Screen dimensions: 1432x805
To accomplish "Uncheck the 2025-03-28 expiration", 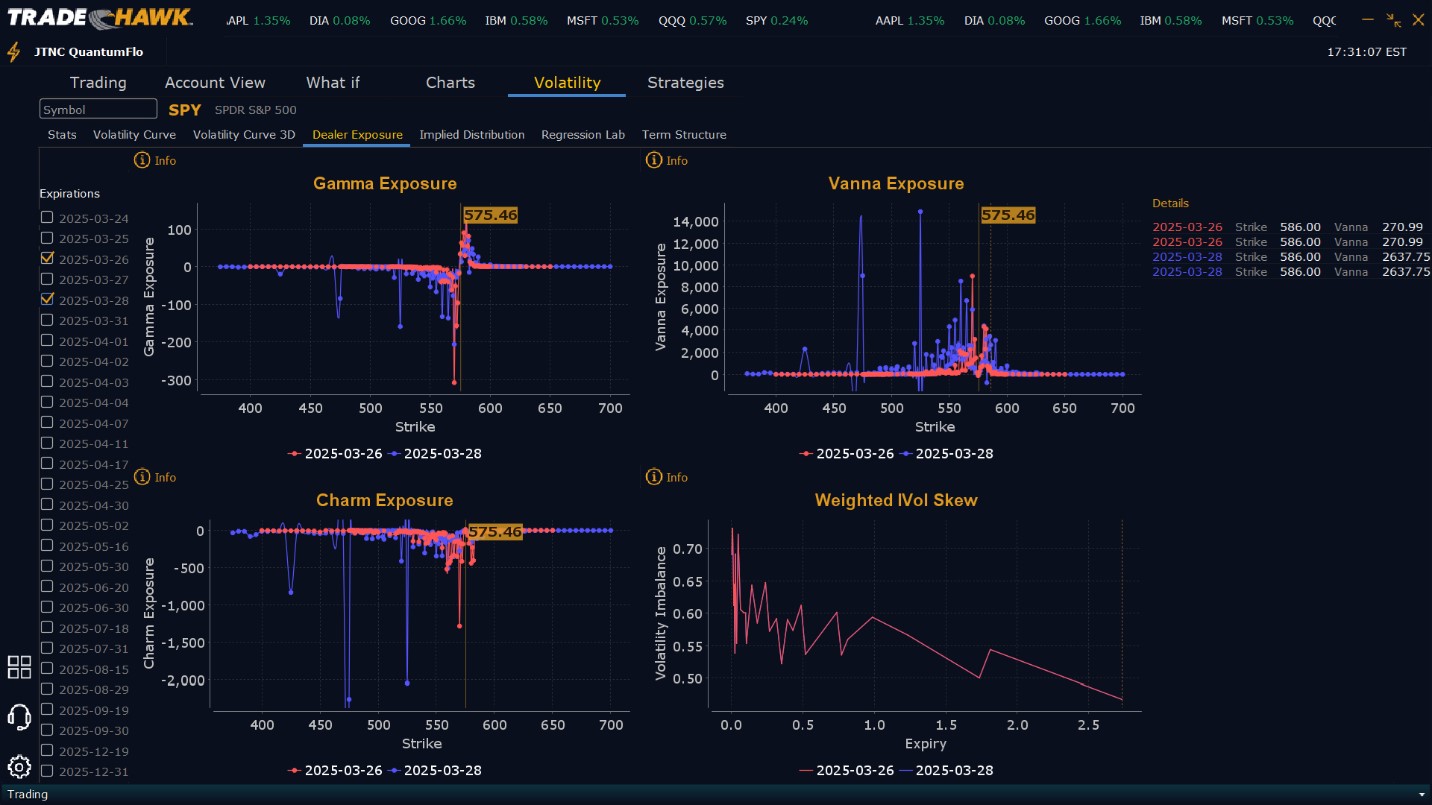I will [47, 300].
